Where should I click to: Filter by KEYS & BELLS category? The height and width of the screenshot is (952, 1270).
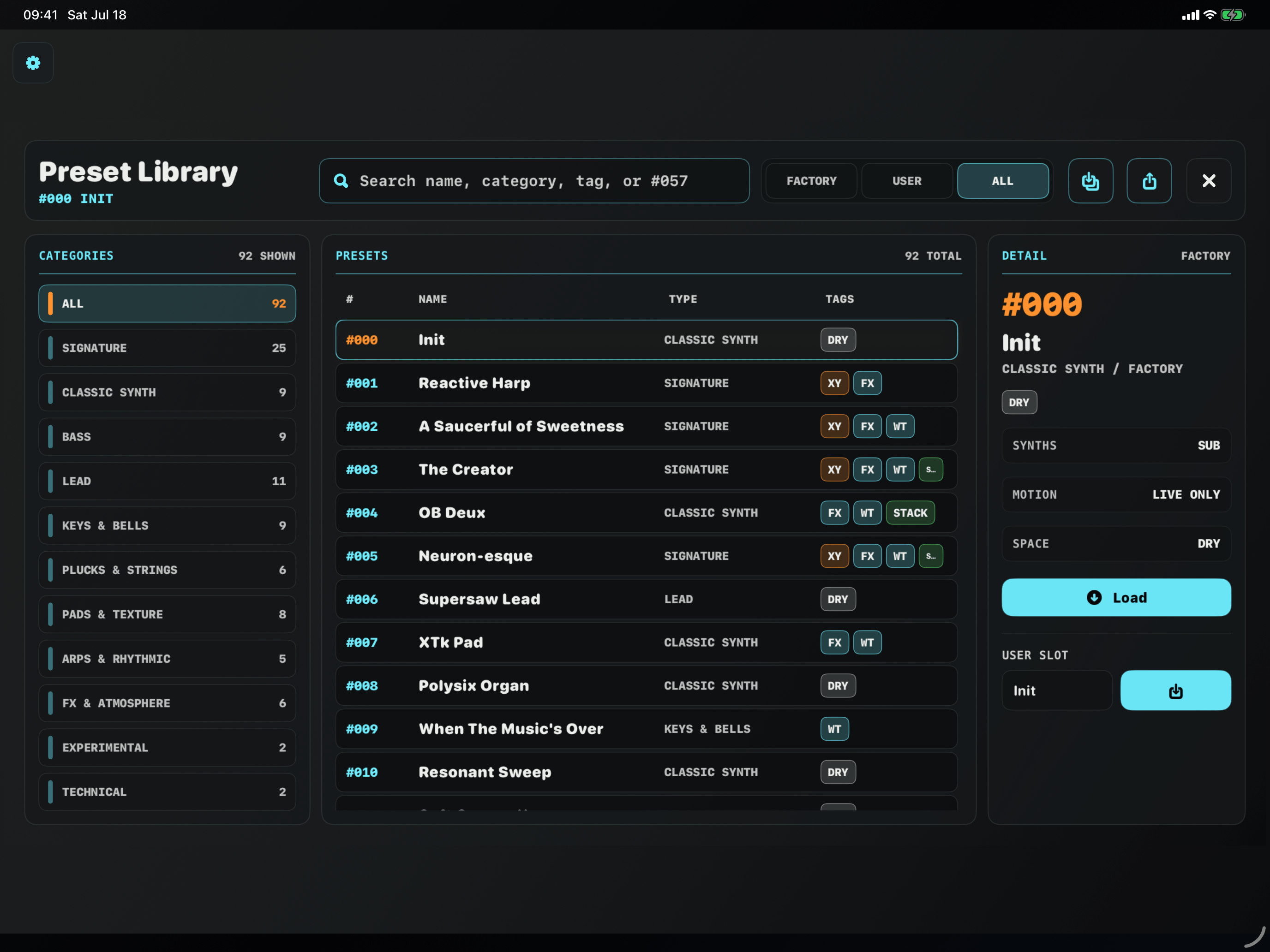click(x=167, y=526)
